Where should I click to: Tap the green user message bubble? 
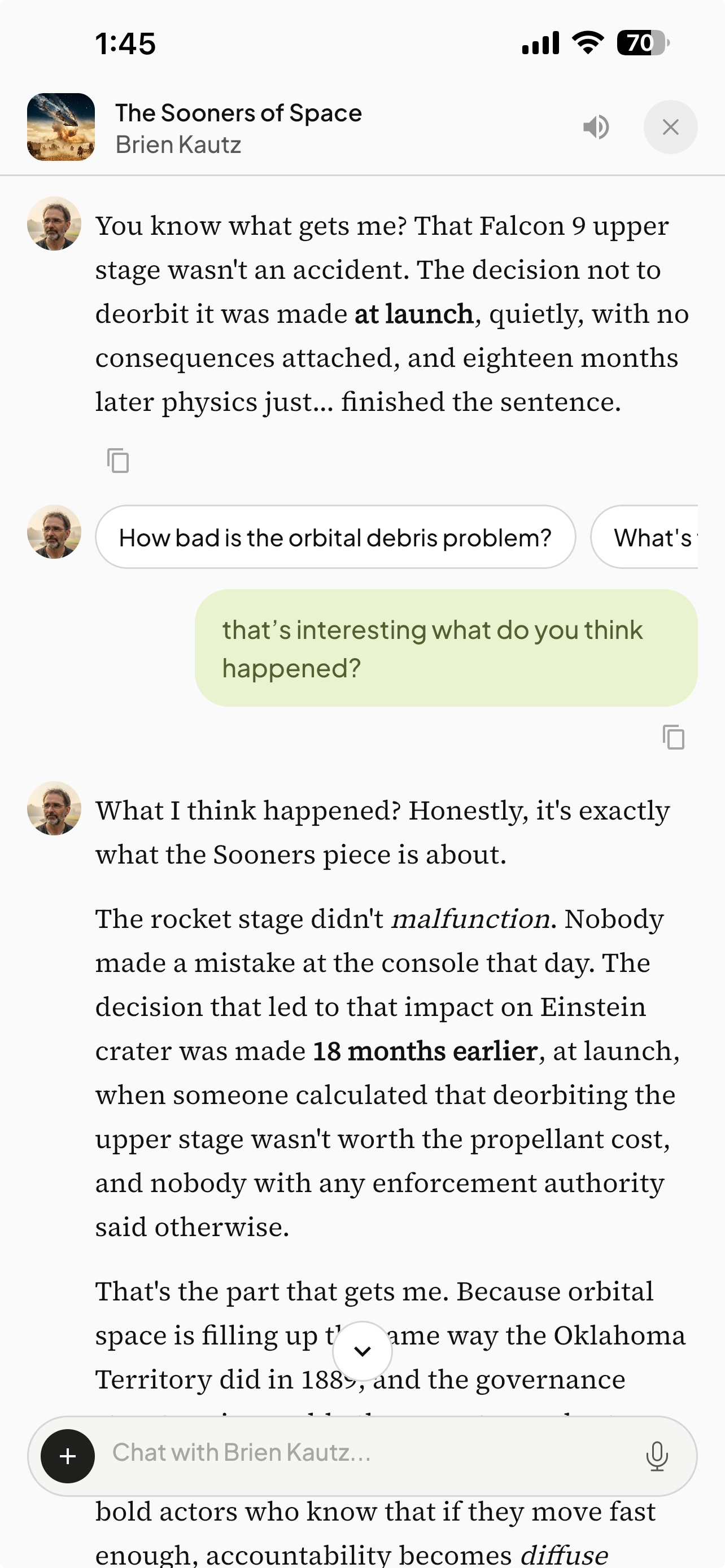point(446,647)
